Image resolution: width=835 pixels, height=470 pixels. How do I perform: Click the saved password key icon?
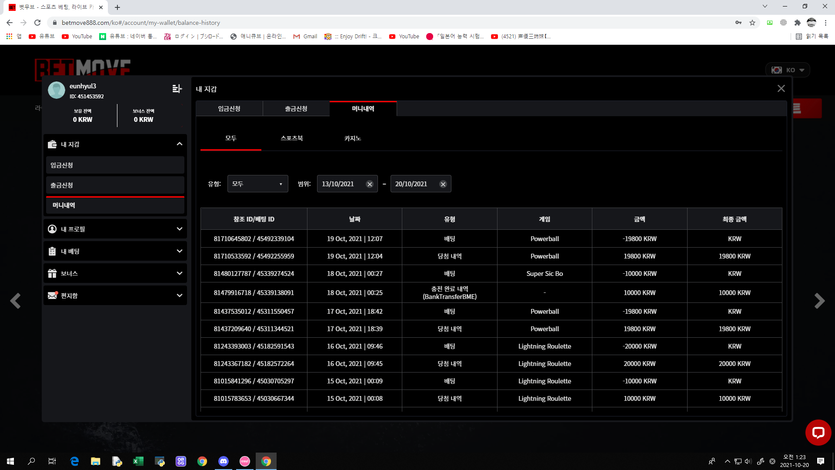point(738,22)
